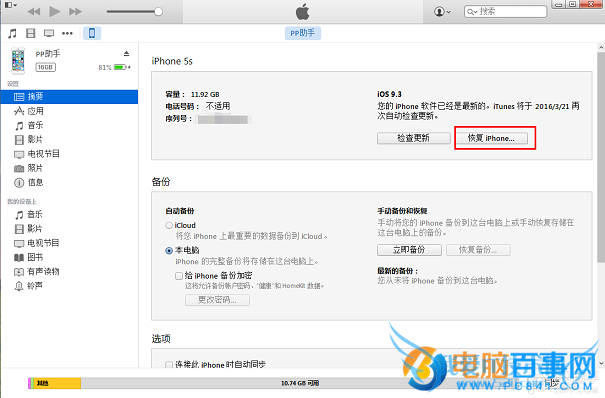Open the Movies library icon in toolbar
This screenshot has width=605, height=398.
tap(30, 33)
